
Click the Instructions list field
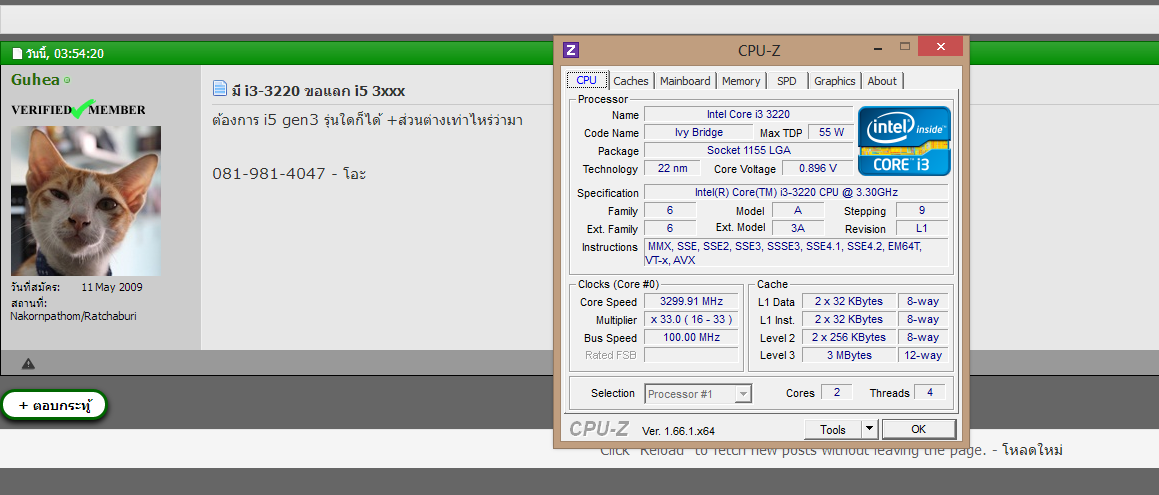pyautogui.click(x=796, y=253)
